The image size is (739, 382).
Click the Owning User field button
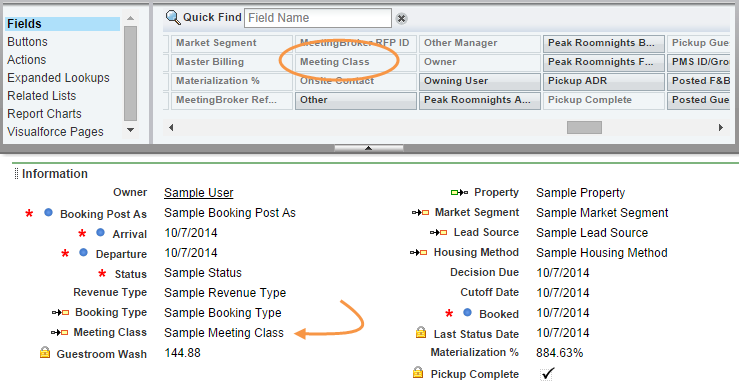479,81
